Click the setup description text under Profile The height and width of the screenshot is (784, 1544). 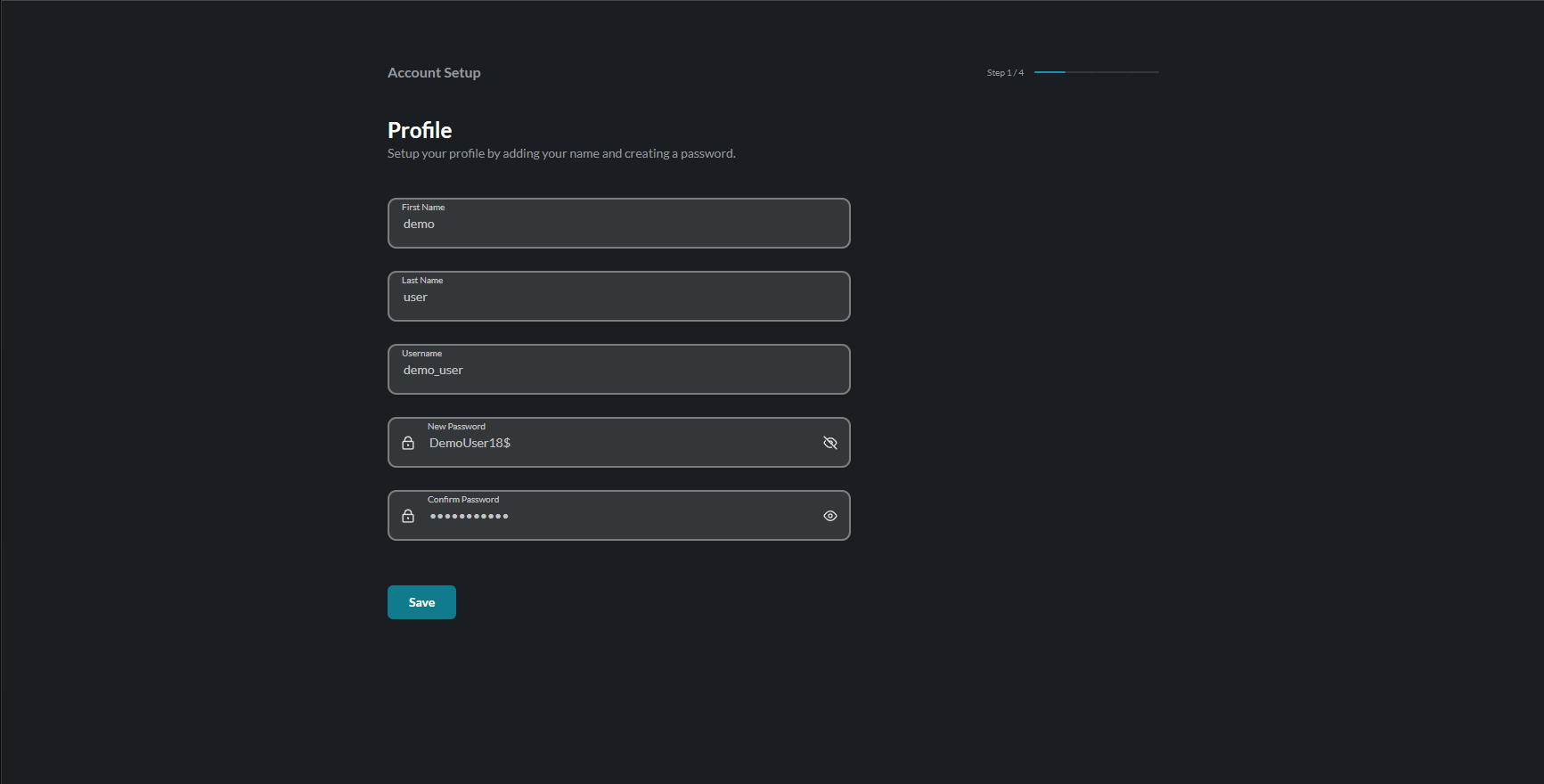tap(561, 153)
